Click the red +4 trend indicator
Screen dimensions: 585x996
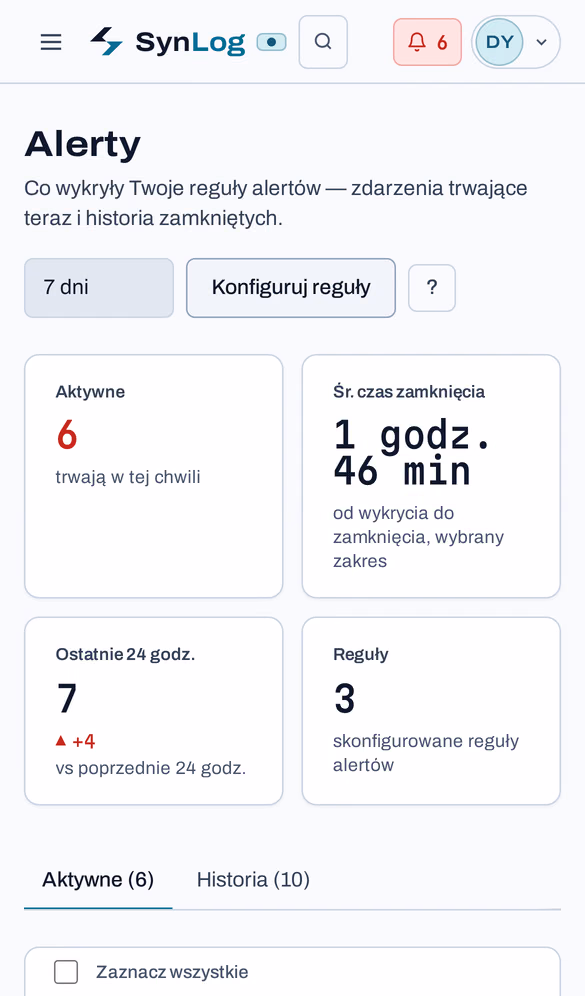tap(76, 741)
